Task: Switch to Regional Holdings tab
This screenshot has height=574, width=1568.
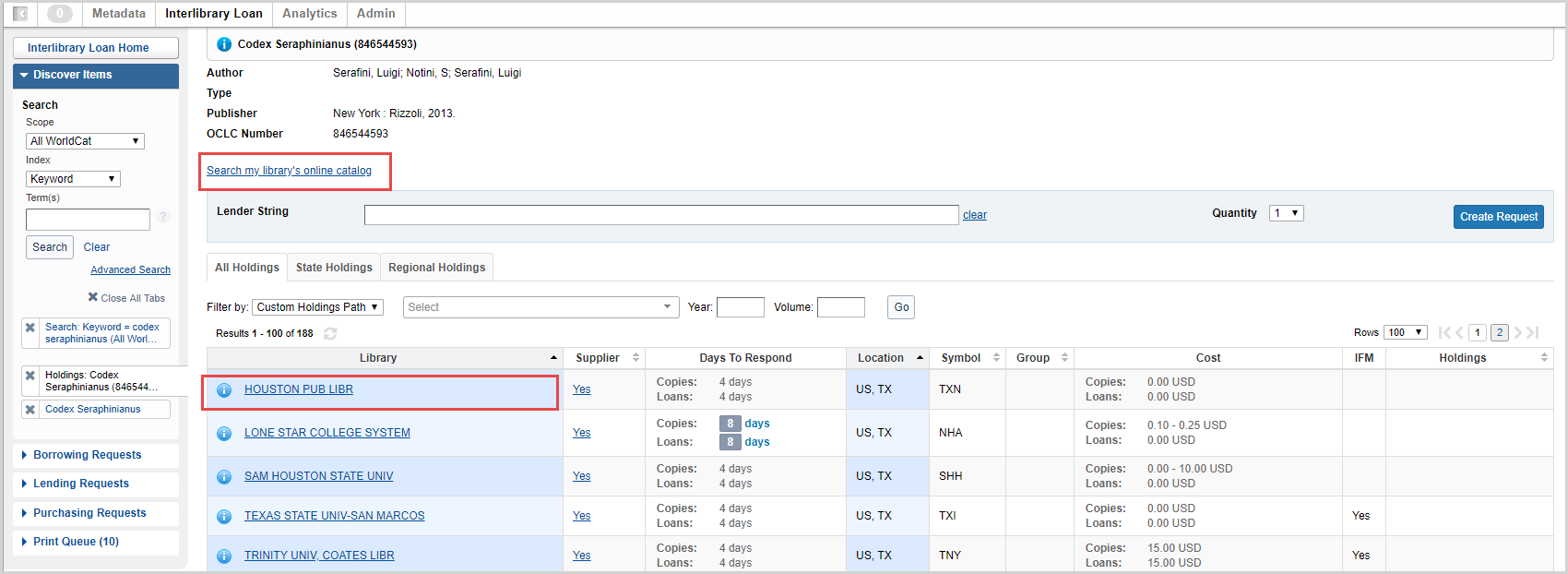Action: click(437, 268)
